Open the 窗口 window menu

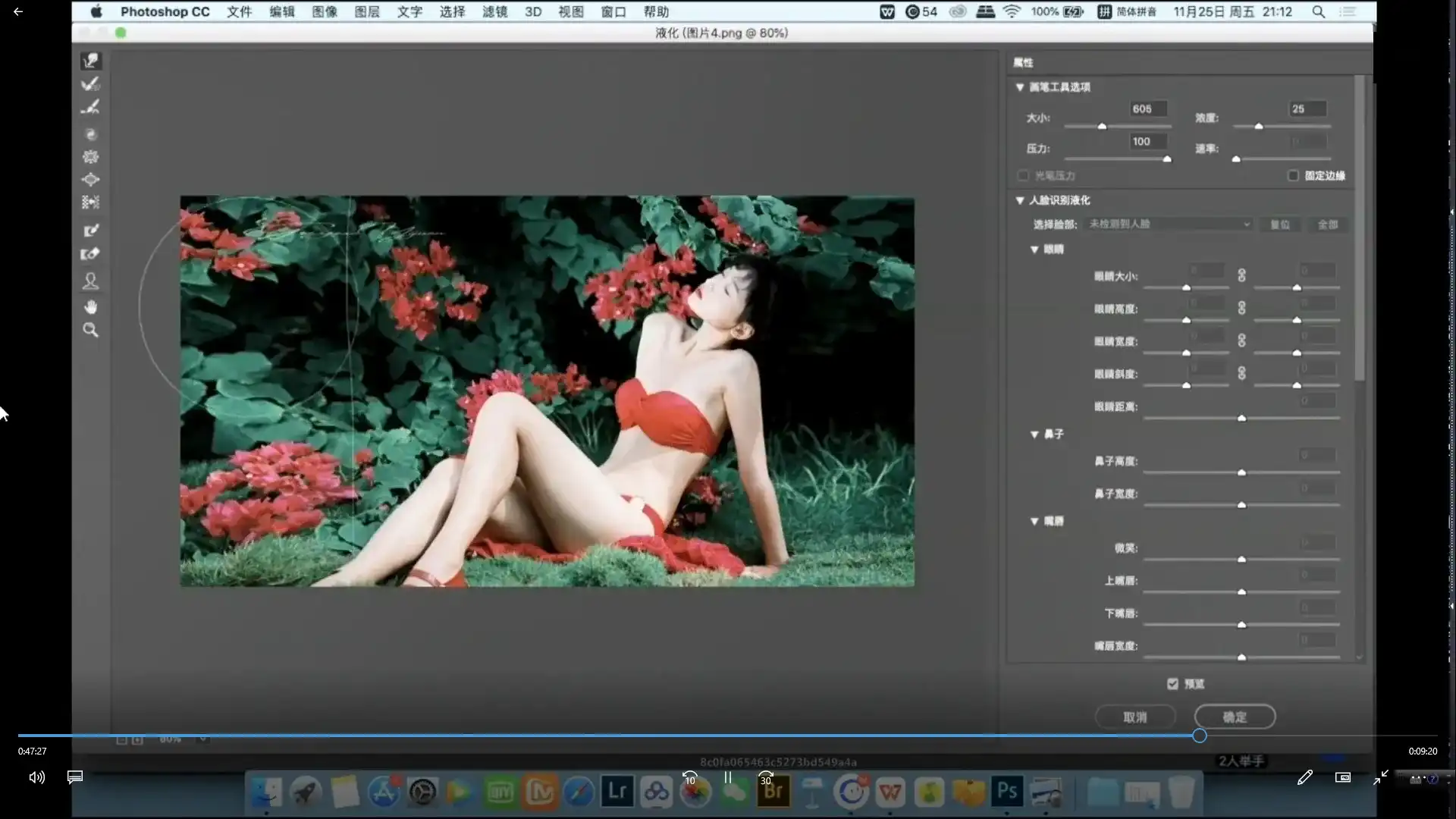613,11
